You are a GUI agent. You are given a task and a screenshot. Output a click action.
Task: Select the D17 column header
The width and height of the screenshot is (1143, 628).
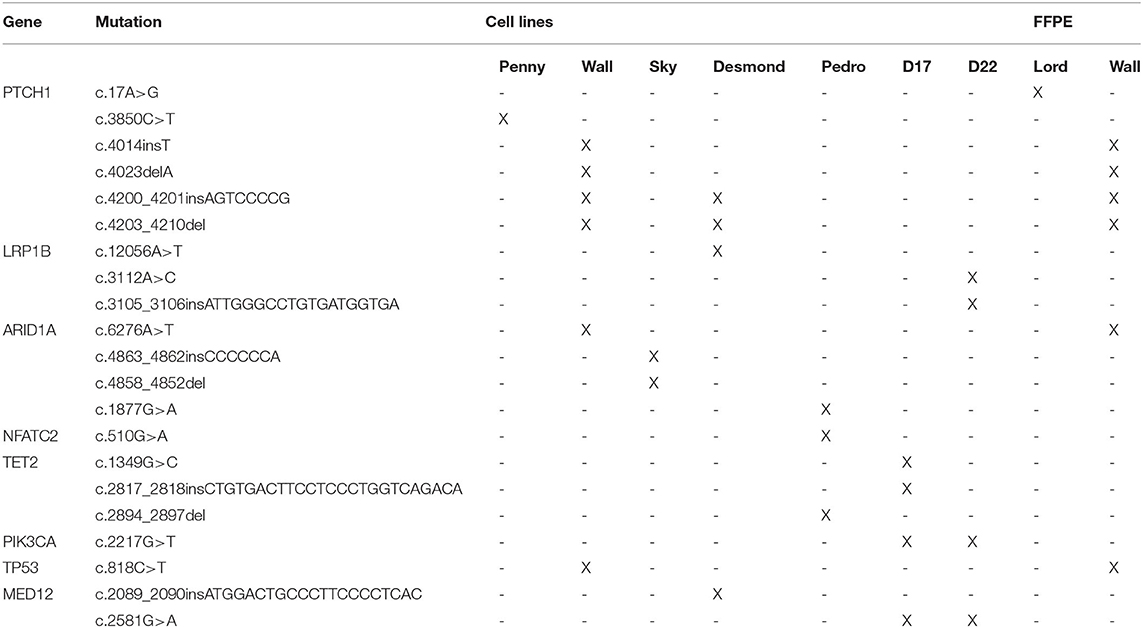tap(916, 67)
